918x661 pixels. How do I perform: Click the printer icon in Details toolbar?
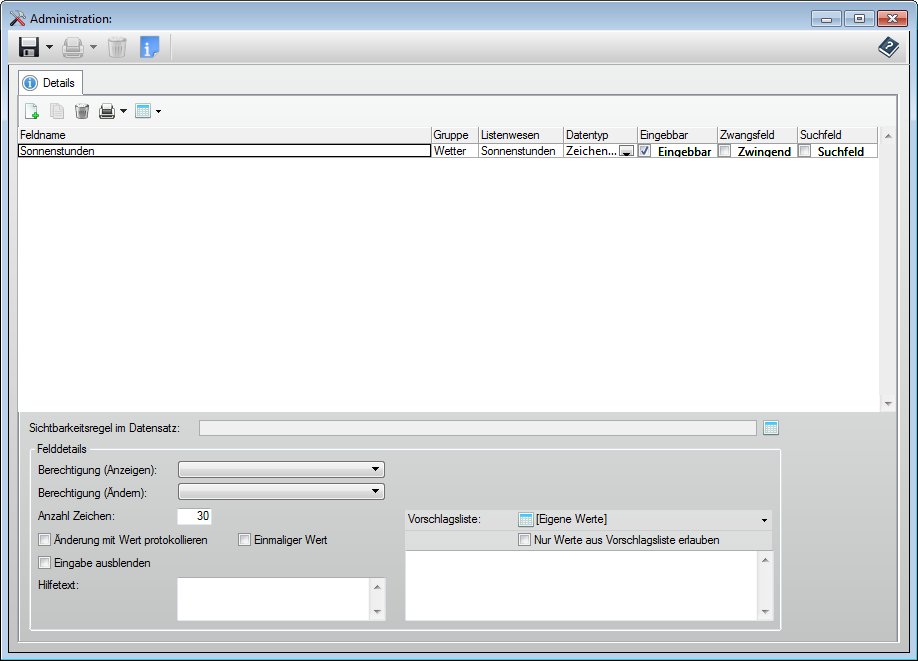[107, 111]
